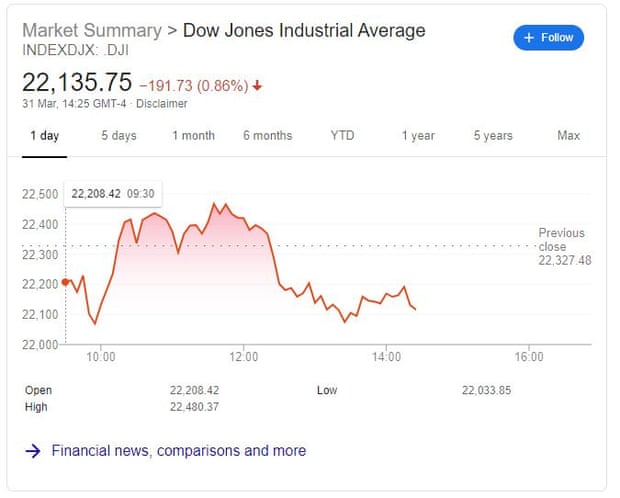Switch to the 5 days tab
The height and width of the screenshot is (498, 620).
(119, 136)
